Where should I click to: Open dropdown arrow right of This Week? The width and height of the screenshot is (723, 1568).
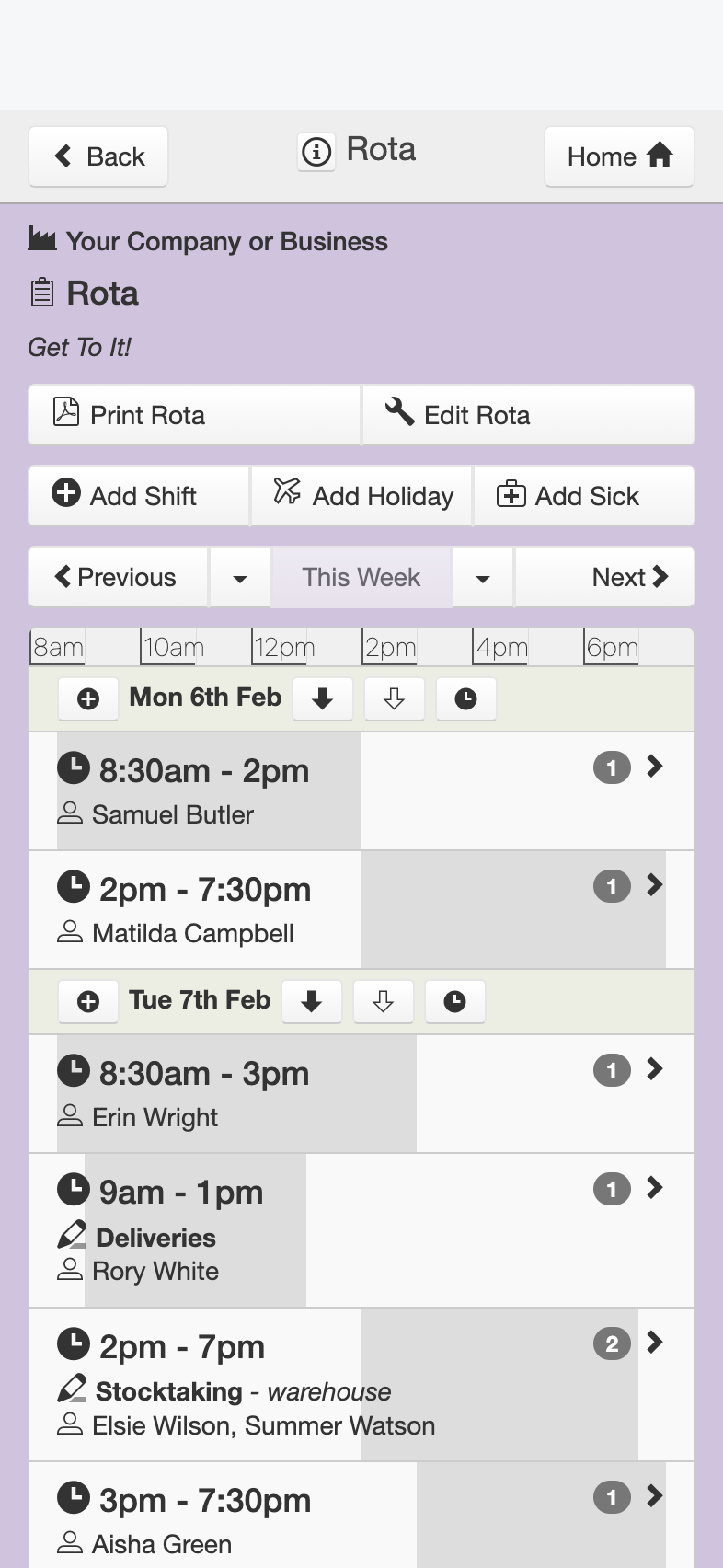[x=483, y=578]
